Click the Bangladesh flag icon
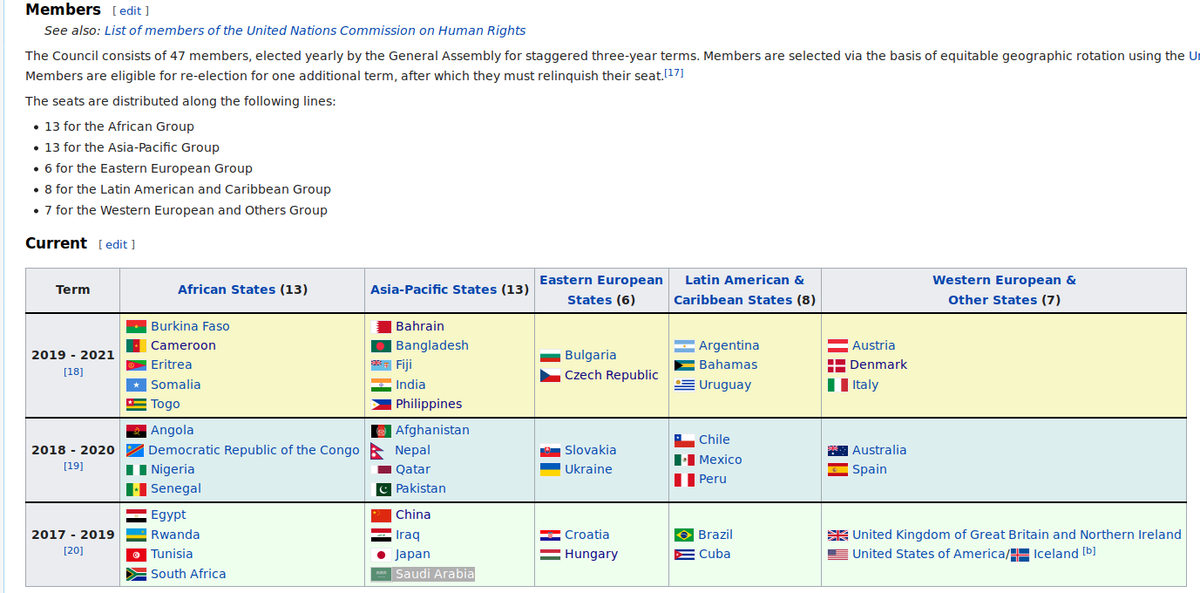This screenshot has width=1200, height=593. coord(381,346)
